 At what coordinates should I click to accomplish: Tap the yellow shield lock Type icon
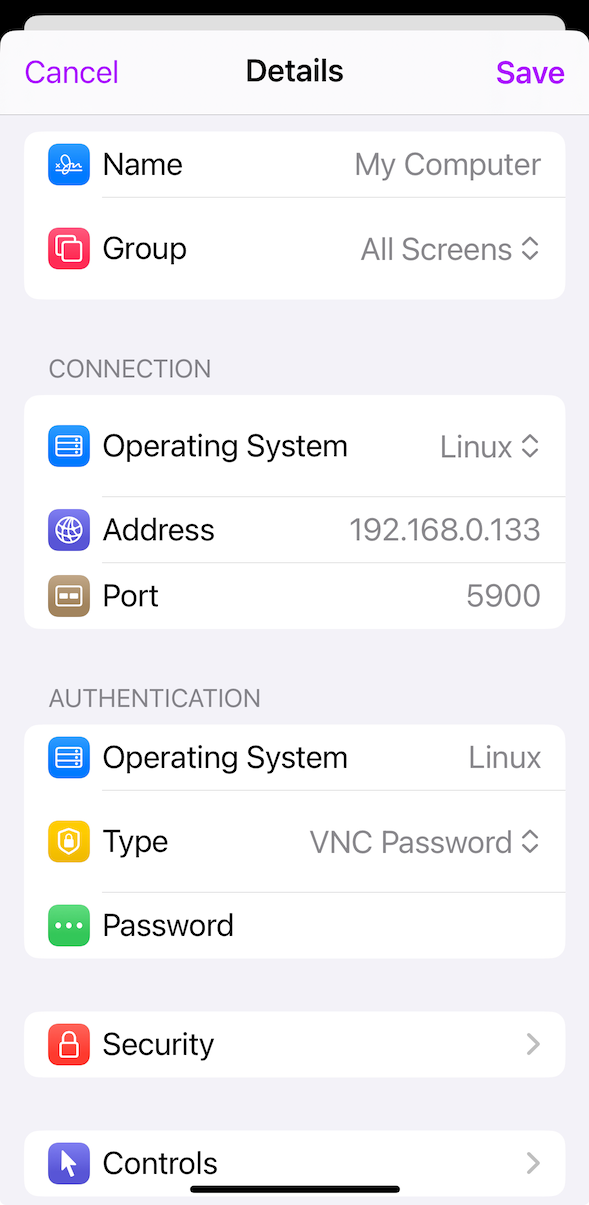(69, 842)
